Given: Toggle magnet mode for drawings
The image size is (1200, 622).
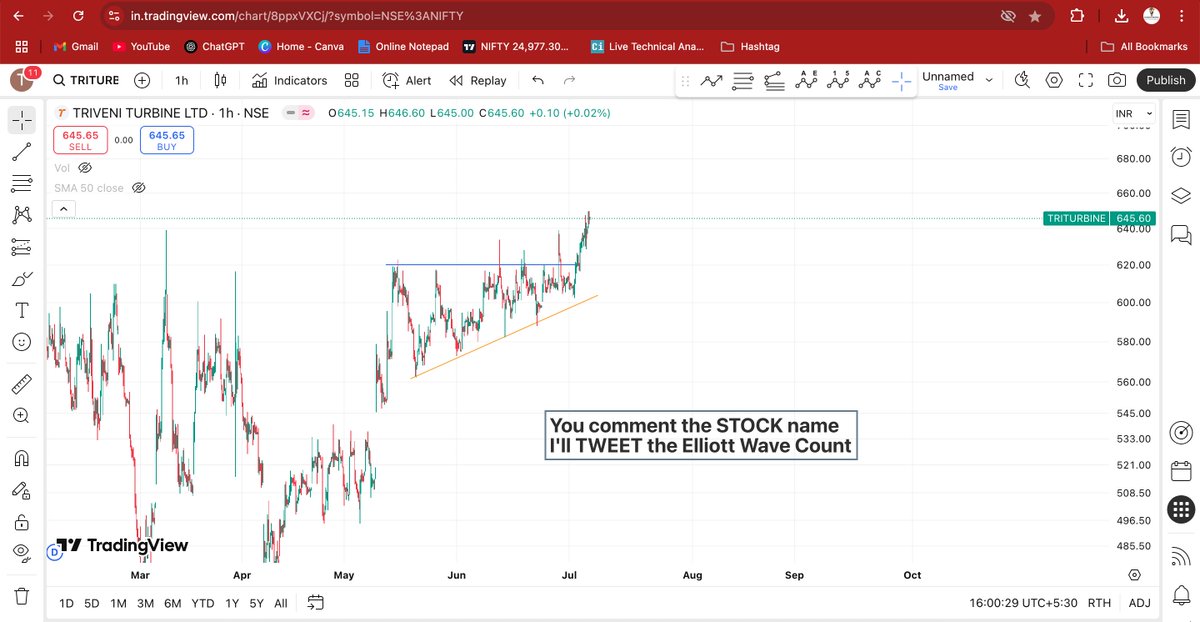Looking at the screenshot, I should (x=21, y=458).
